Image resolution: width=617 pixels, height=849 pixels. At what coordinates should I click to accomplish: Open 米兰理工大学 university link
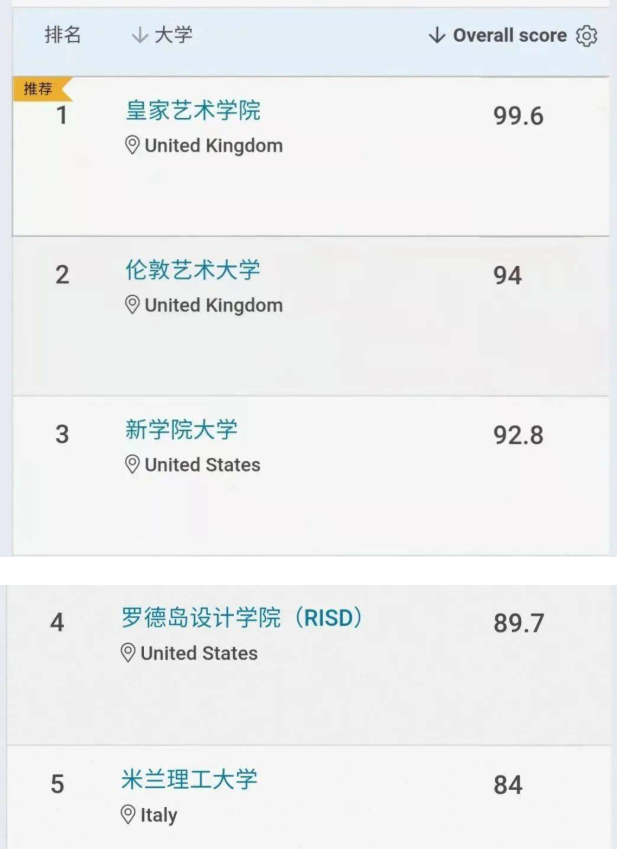pos(189,780)
